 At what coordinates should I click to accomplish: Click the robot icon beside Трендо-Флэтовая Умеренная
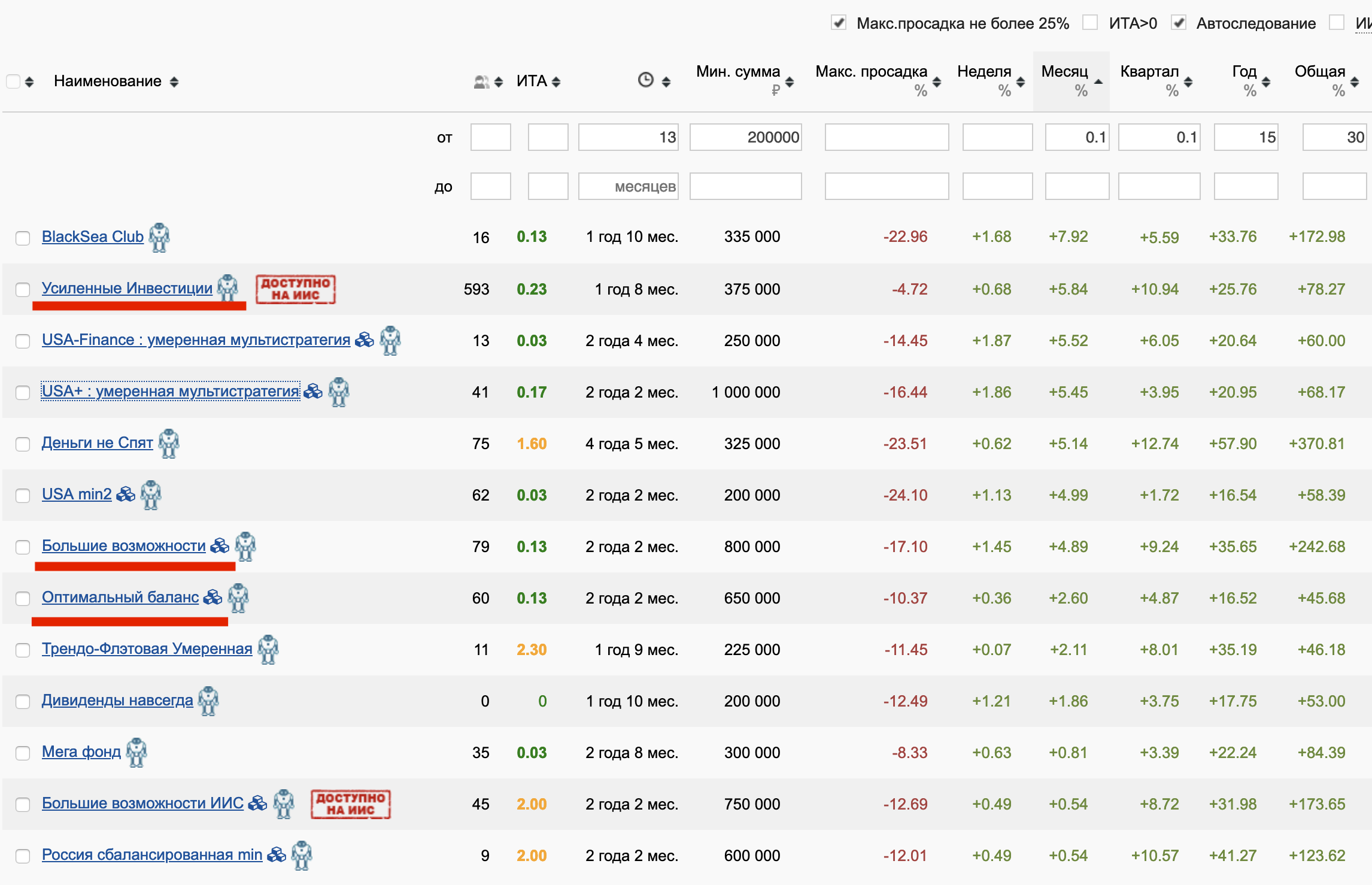coord(268,650)
